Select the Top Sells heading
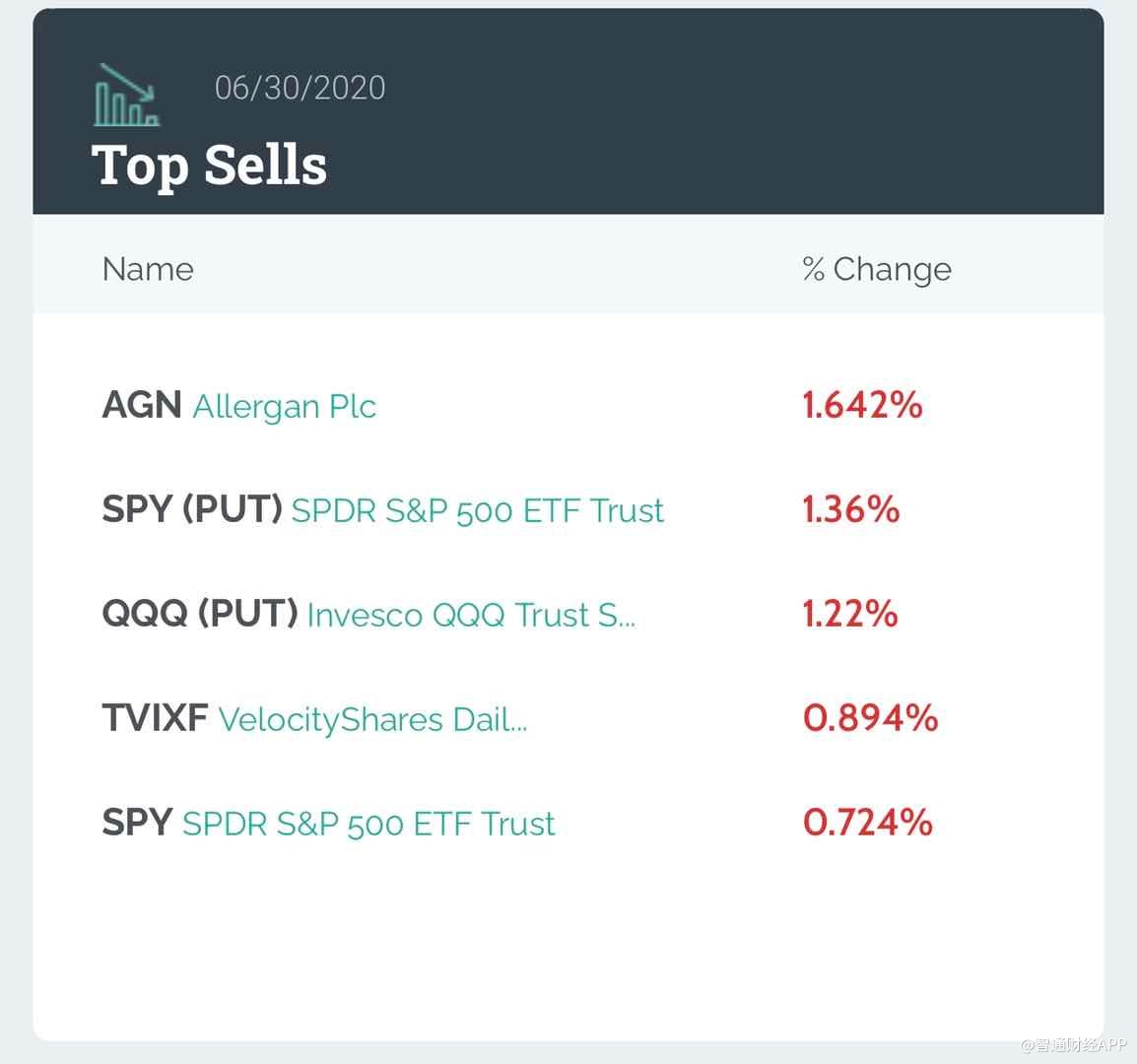Image resolution: width=1137 pixels, height=1064 pixels. point(209,165)
